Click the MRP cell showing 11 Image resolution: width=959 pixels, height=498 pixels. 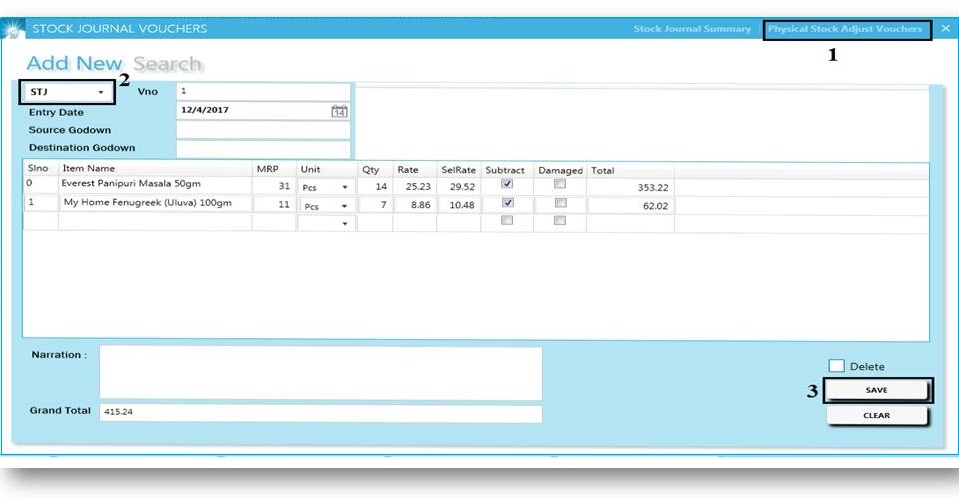274,204
